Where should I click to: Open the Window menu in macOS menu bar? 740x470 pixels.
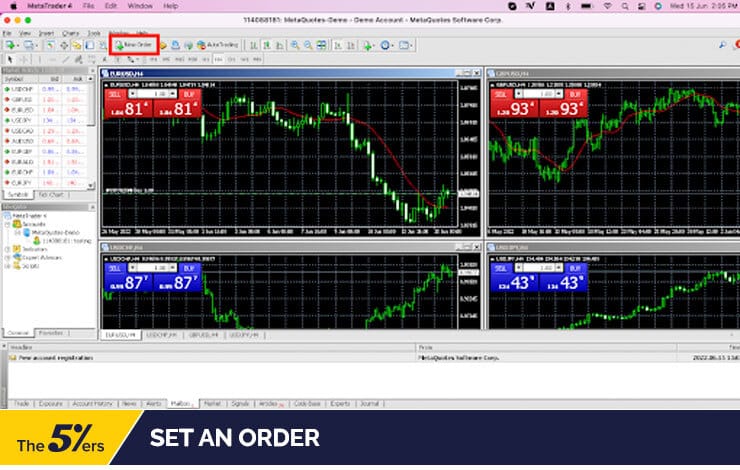pos(140,6)
